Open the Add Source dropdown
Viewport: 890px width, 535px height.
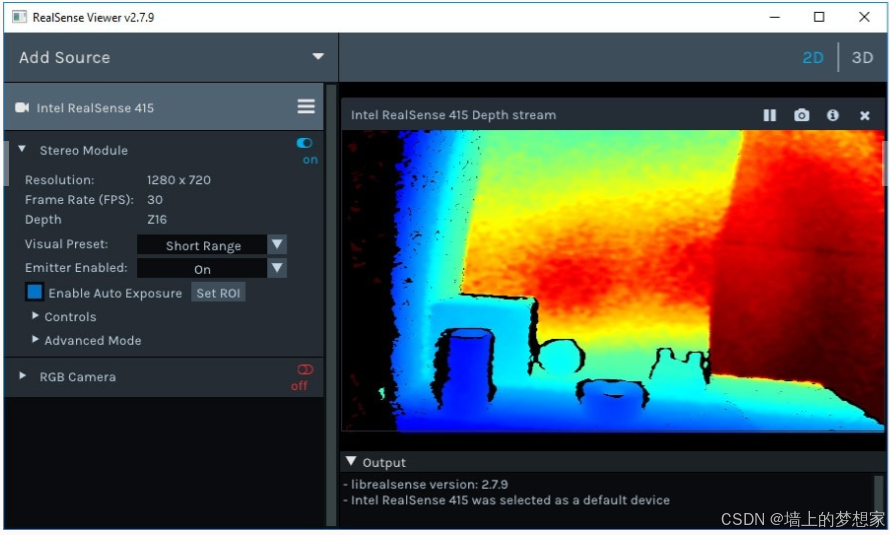point(318,56)
